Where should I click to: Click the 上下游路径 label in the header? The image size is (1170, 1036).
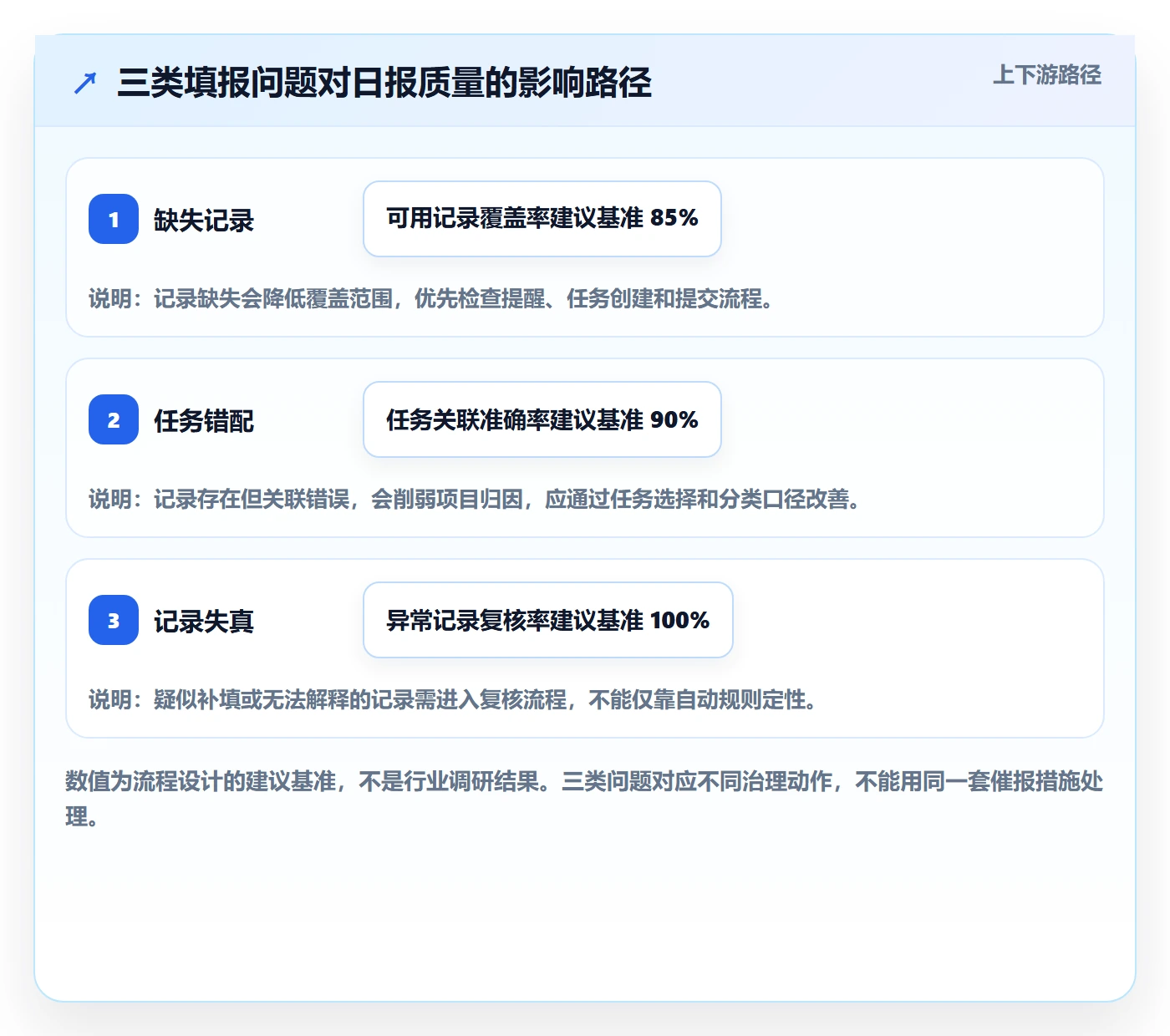click(x=1047, y=74)
